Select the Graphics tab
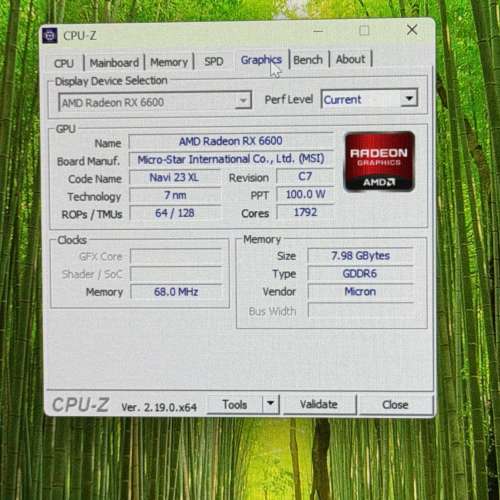The height and width of the screenshot is (500, 500). [261, 60]
